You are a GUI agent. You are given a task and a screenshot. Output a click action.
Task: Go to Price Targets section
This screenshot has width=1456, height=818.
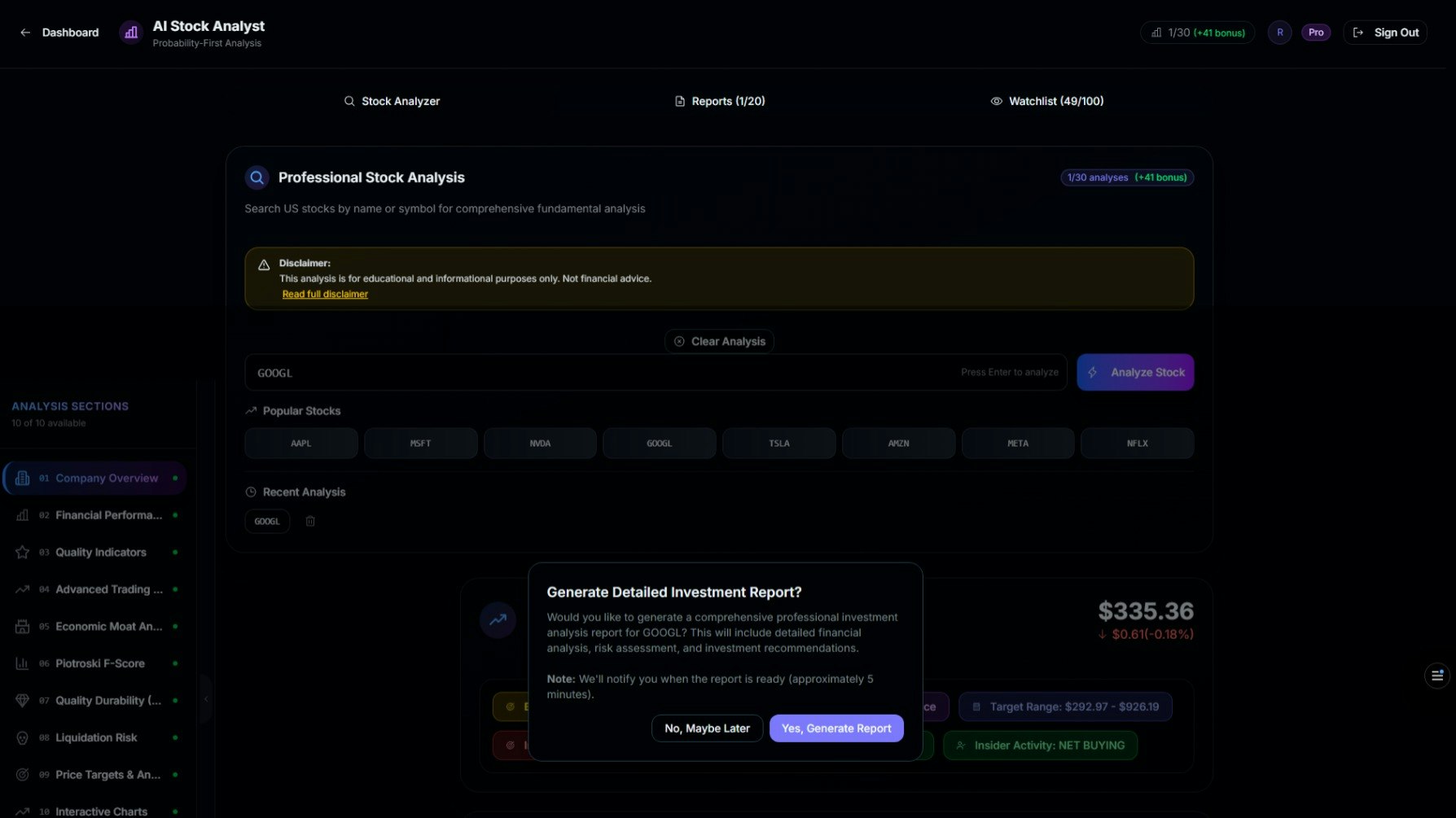pyautogui.click(x=95, y=775)
